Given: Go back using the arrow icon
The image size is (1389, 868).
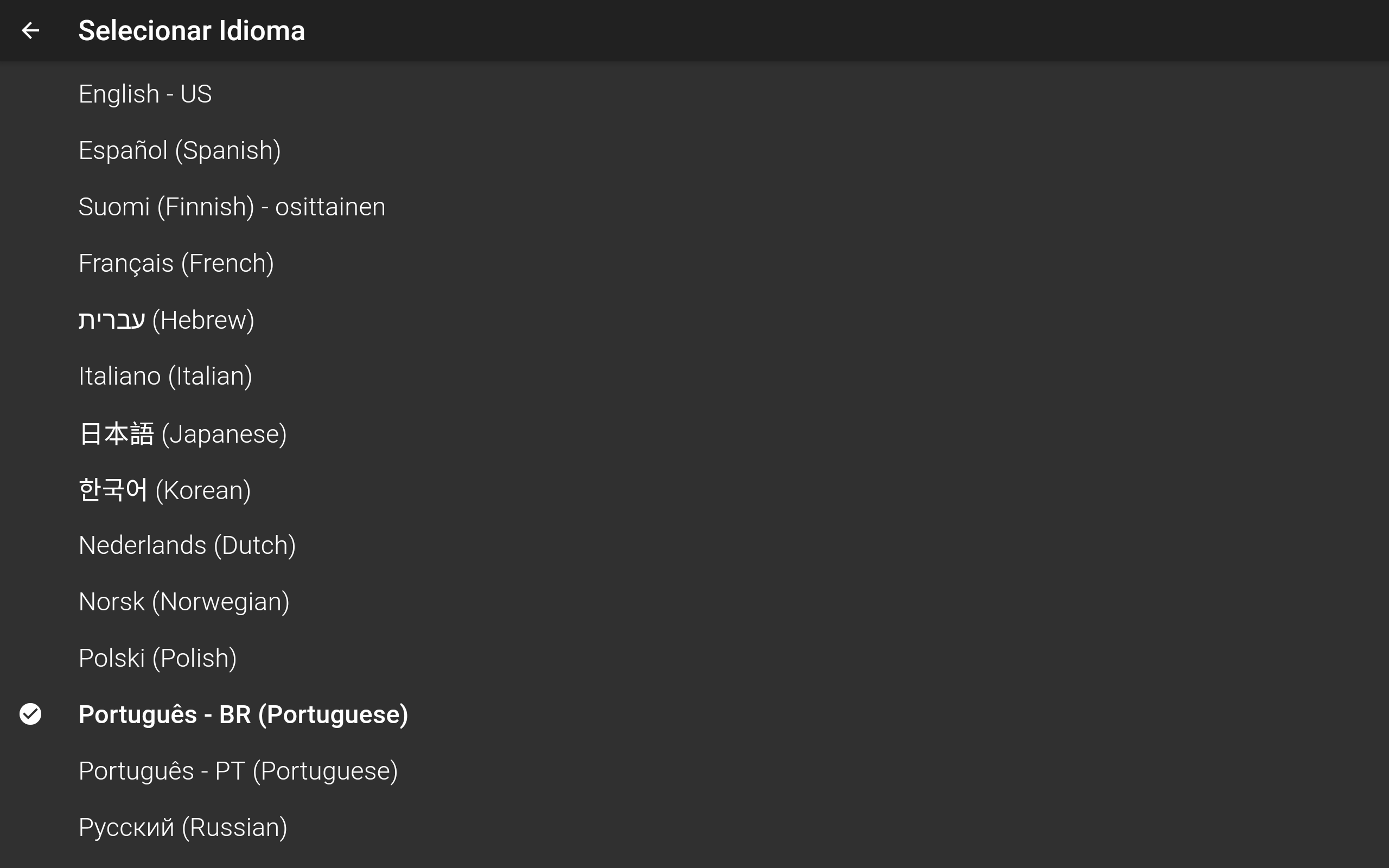Looking at the screenshot, I should 30,30.
